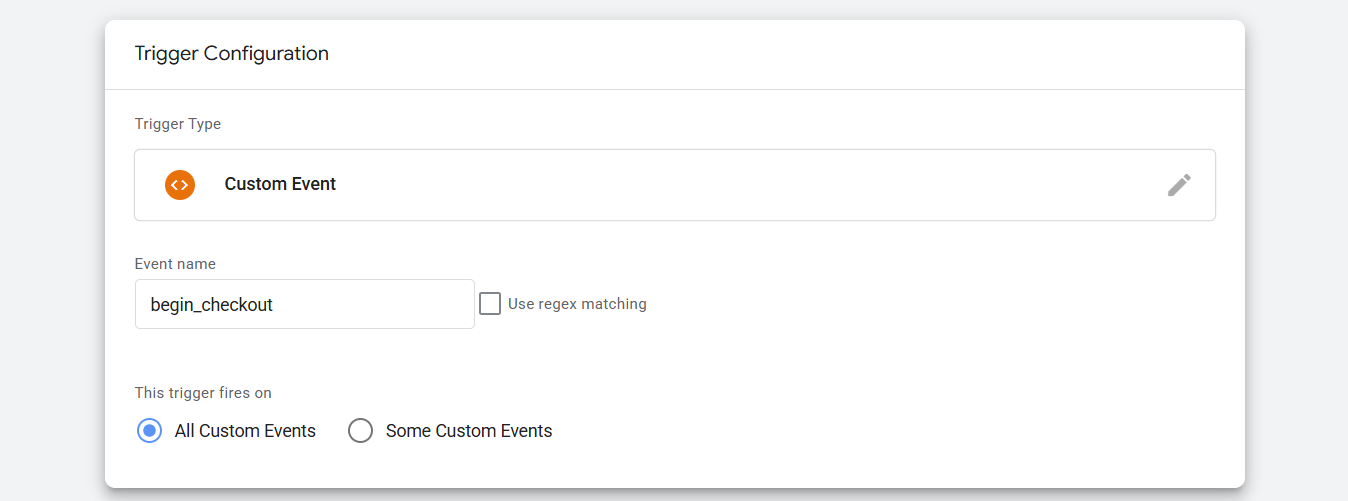Click the divider line below the heading
Image resolution: width=1348 pixels, height=501 pixels.
[674, 90]
